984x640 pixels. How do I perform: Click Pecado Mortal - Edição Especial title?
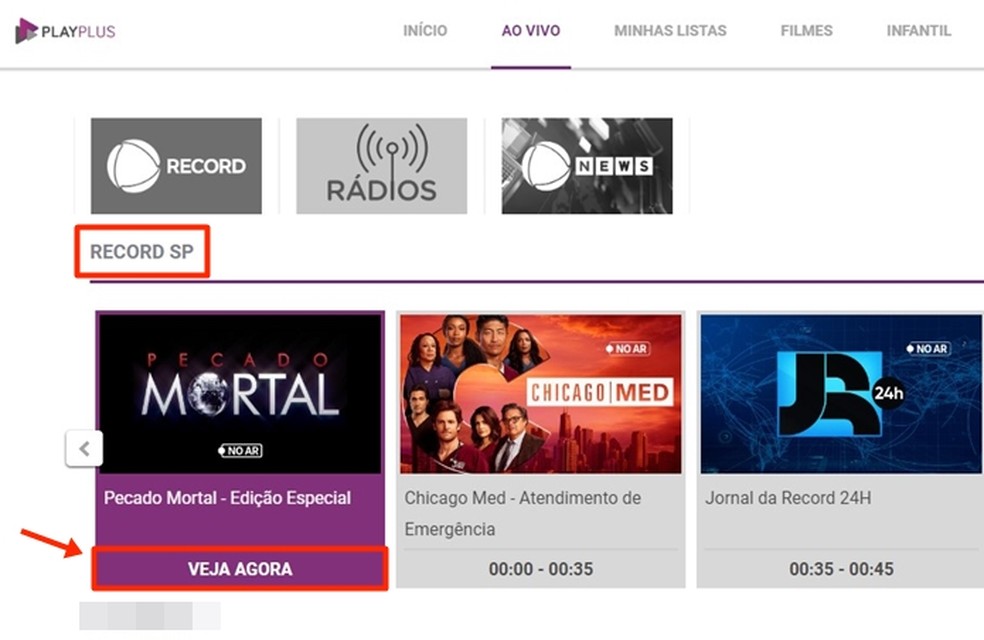227,498
